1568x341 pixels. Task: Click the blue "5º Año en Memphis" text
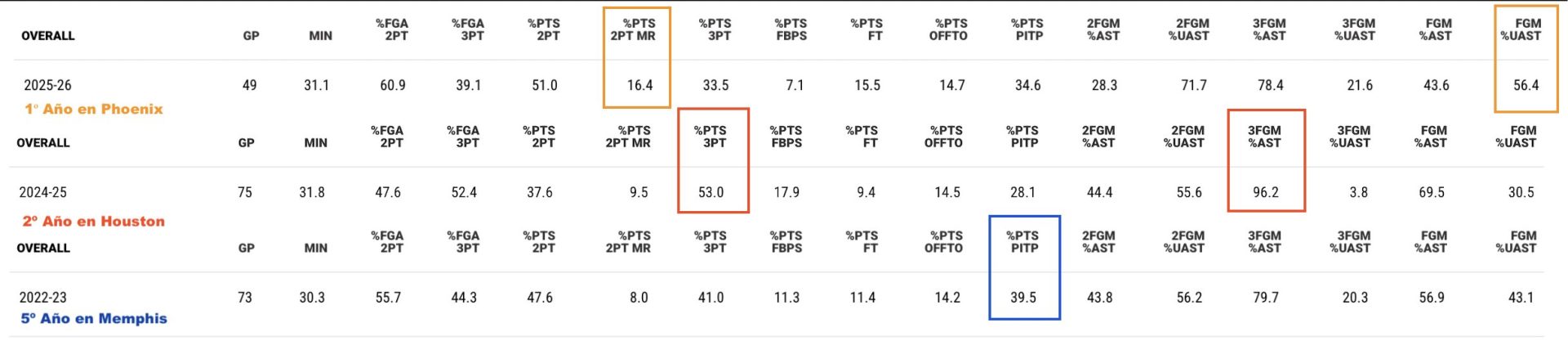94,318
